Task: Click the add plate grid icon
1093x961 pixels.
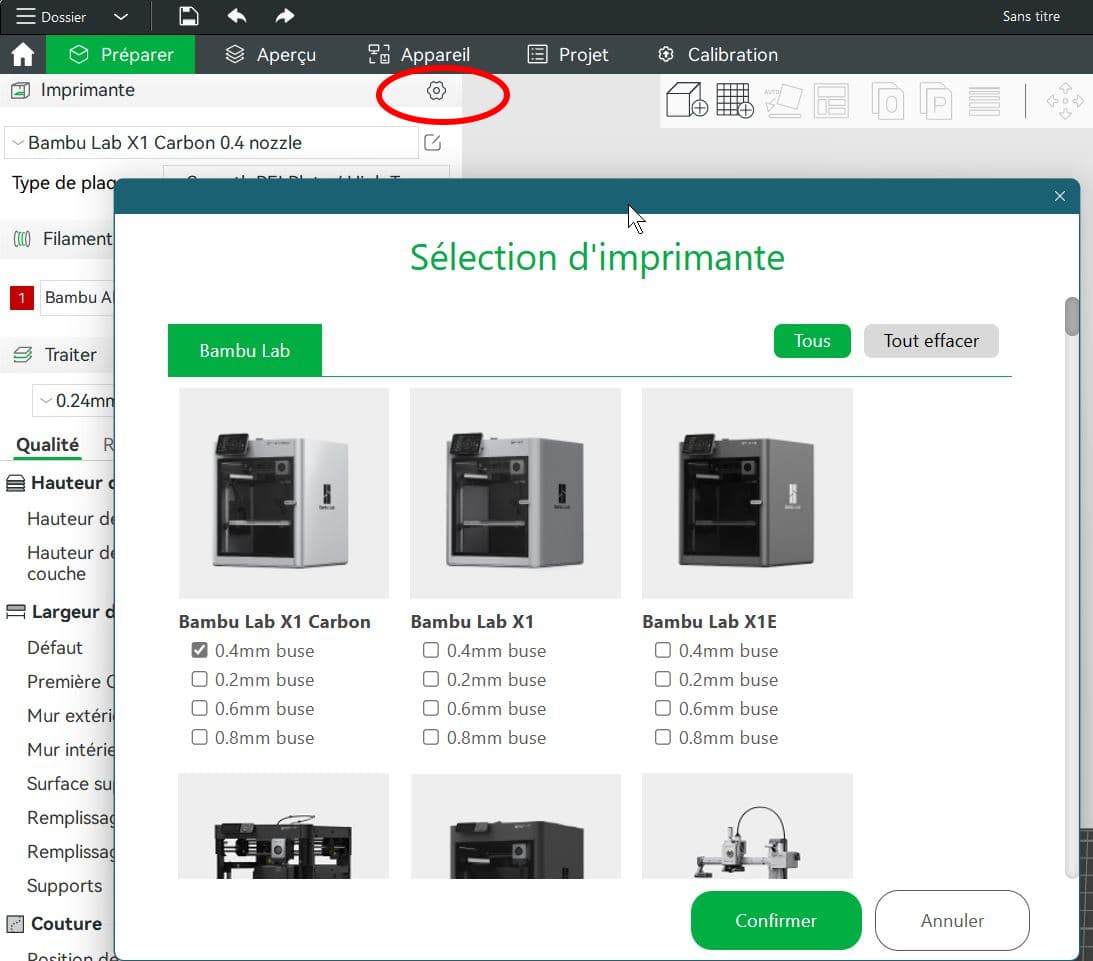Action: click(x=735, y=101)
